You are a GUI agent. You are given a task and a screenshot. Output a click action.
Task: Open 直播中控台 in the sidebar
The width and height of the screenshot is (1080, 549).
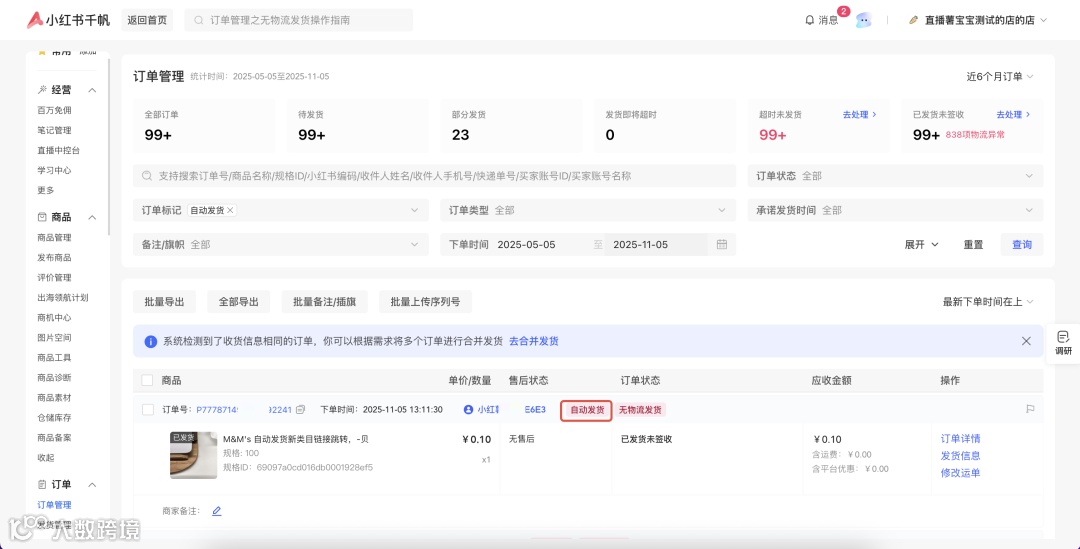59,150
